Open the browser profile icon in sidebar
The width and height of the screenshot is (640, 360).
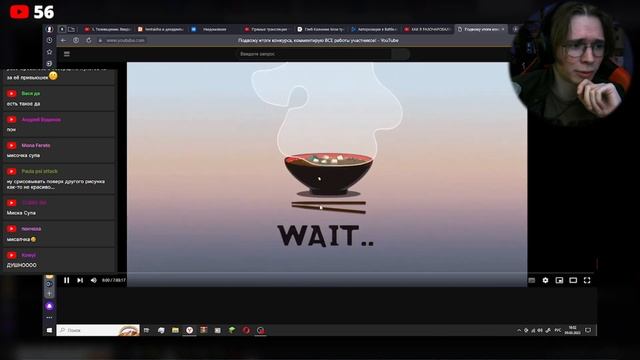49,29
